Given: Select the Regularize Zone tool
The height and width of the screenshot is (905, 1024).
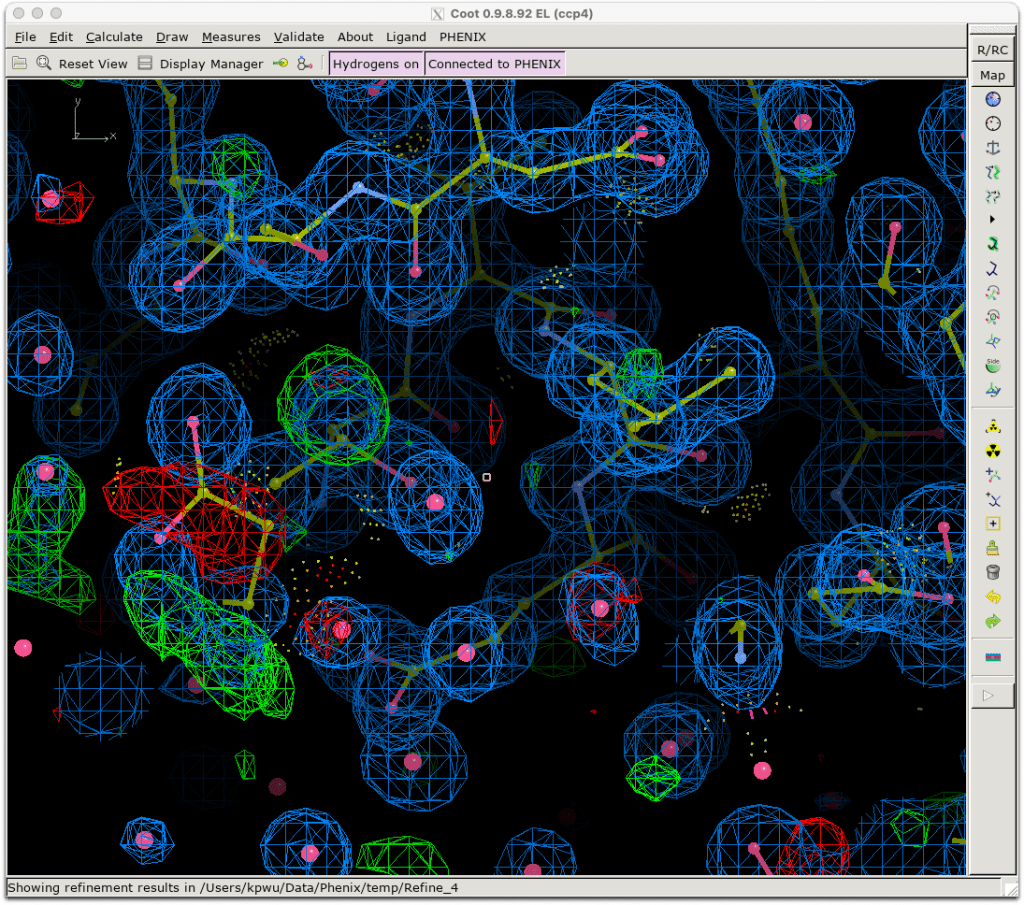Looking at the screenshot, I should (x=993, y=124).
